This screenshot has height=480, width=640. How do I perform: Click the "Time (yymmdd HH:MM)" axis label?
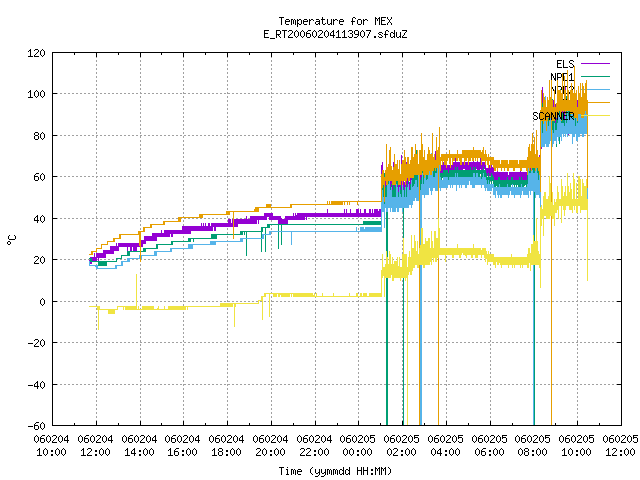[335, 471]
